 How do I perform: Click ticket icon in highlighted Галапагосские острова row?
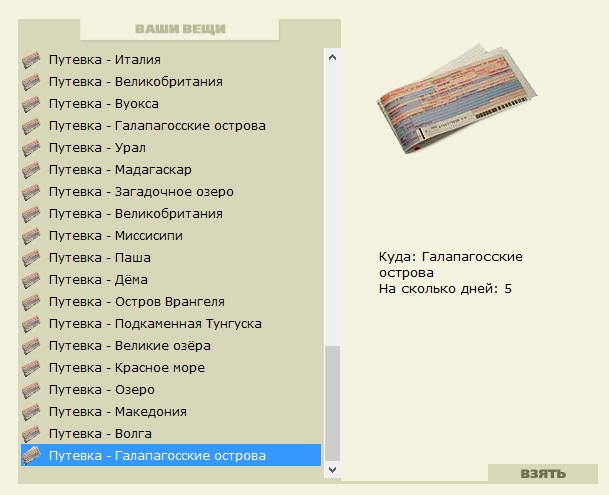pyautogui.click(x=31, y=456)
